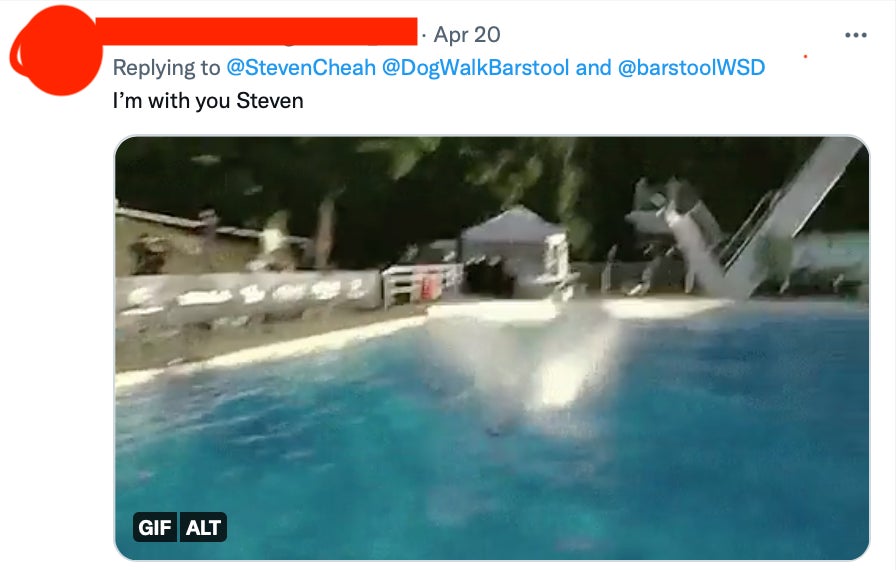
Task: Open the Apr 20 timestamp link
Action: click(467, 35)
